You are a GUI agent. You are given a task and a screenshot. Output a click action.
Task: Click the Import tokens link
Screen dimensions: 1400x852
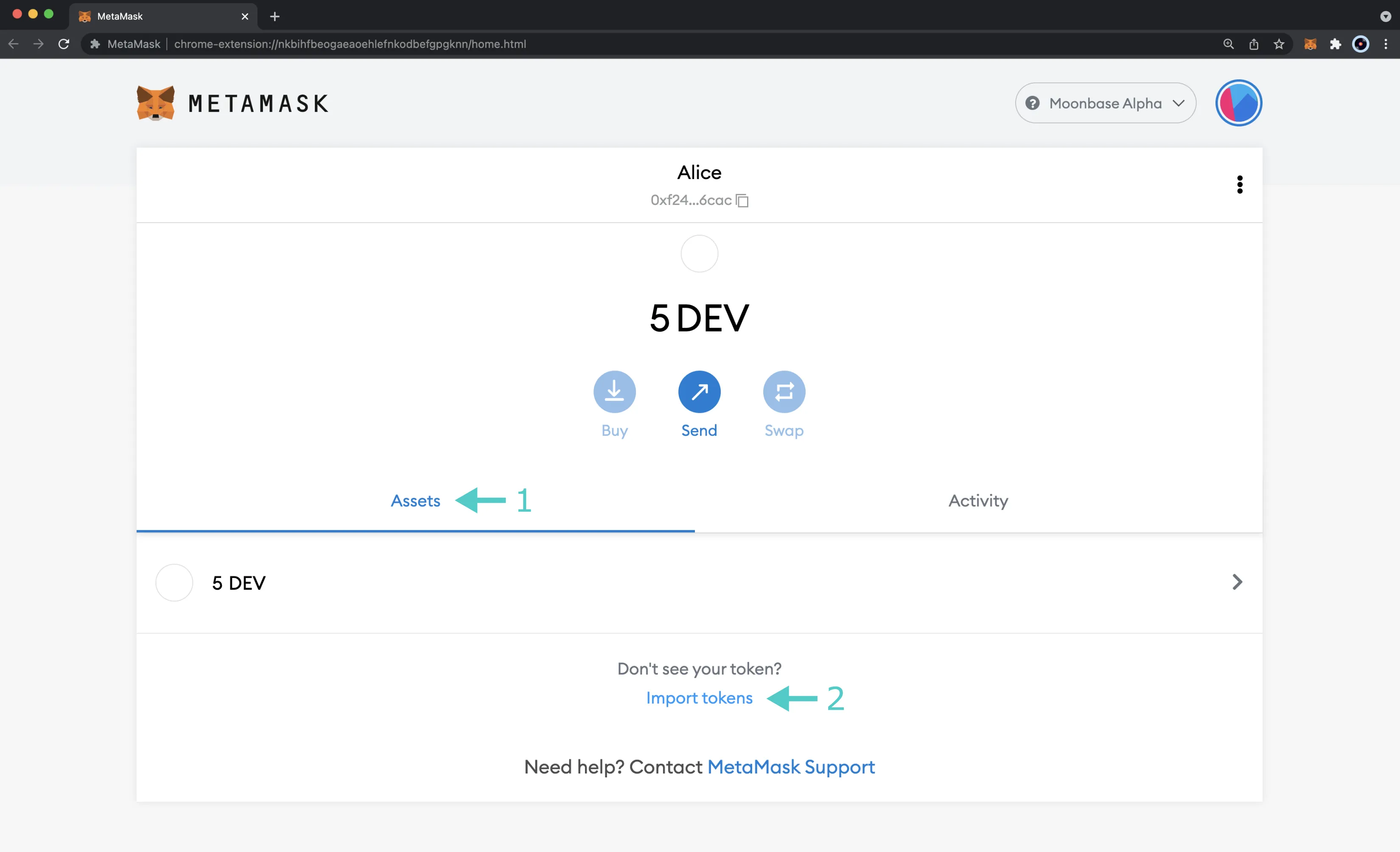tap(699, 698)
